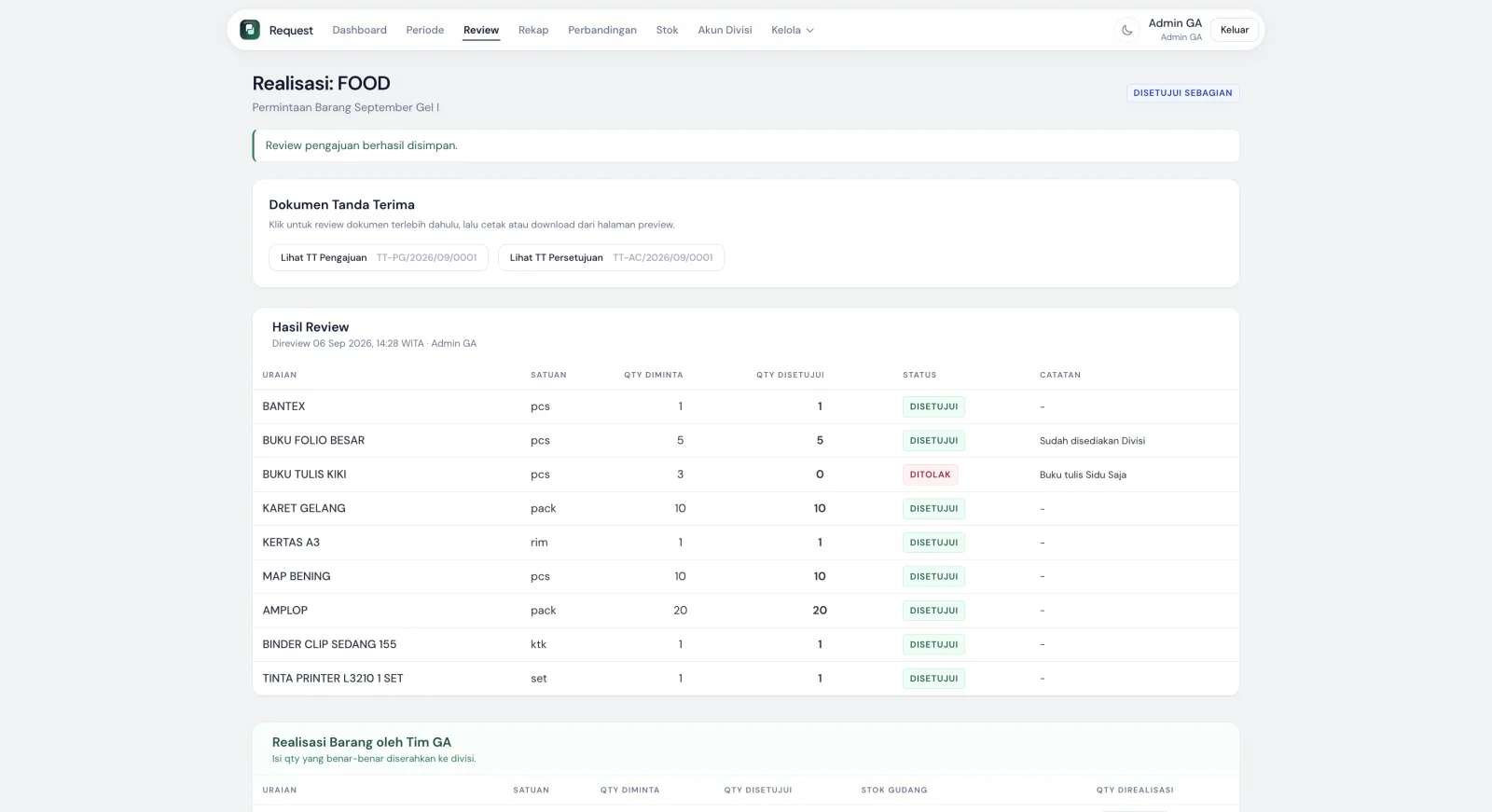Viewport: 1492px width, 812px height.
Task: Click the Keluar logout button
Action: tap(1235, 30)
